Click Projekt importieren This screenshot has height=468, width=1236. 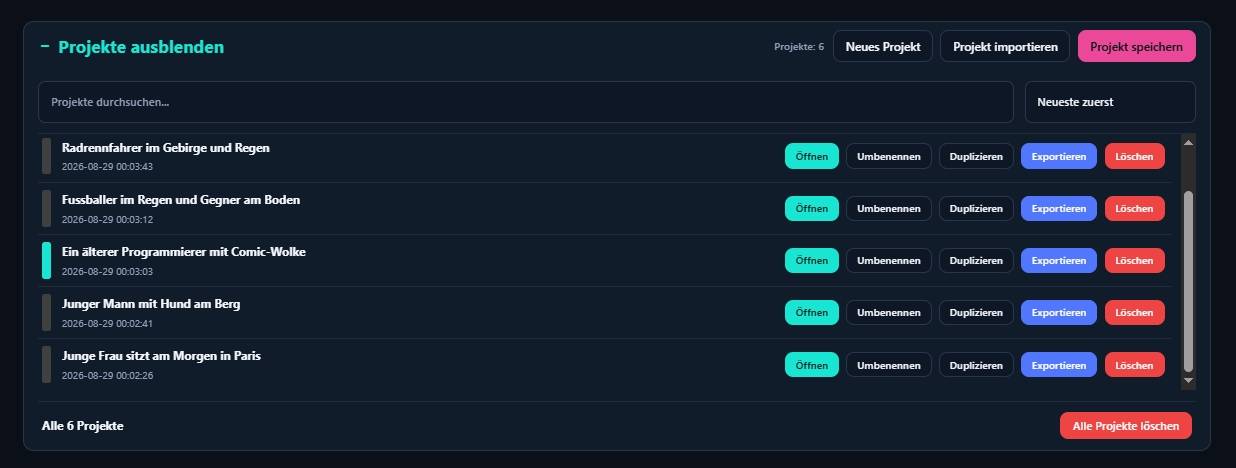point(1005,46)
